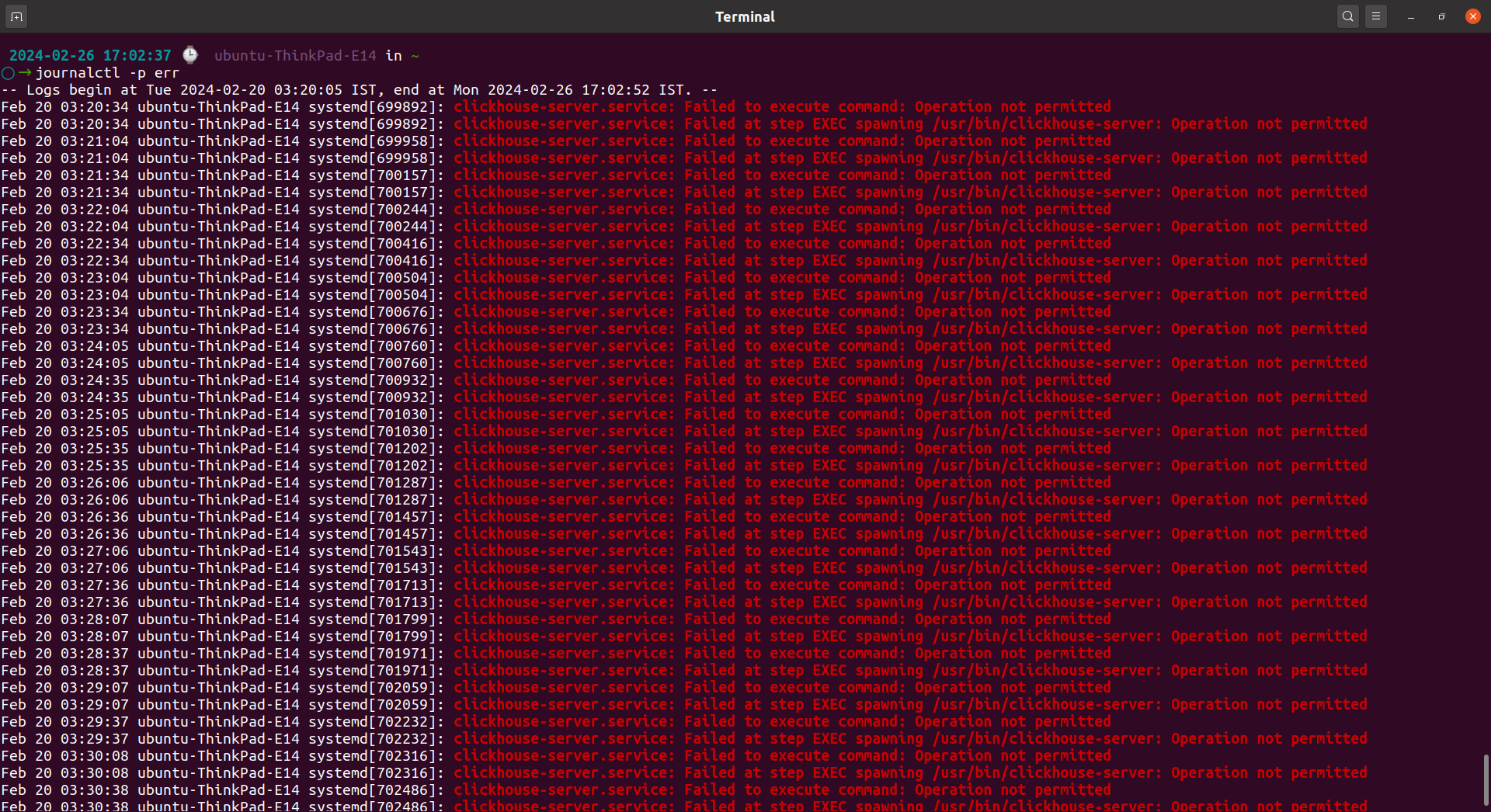Click the 03:23:04 systemd[700504] 'Failed to execute' line

(556, 278)
